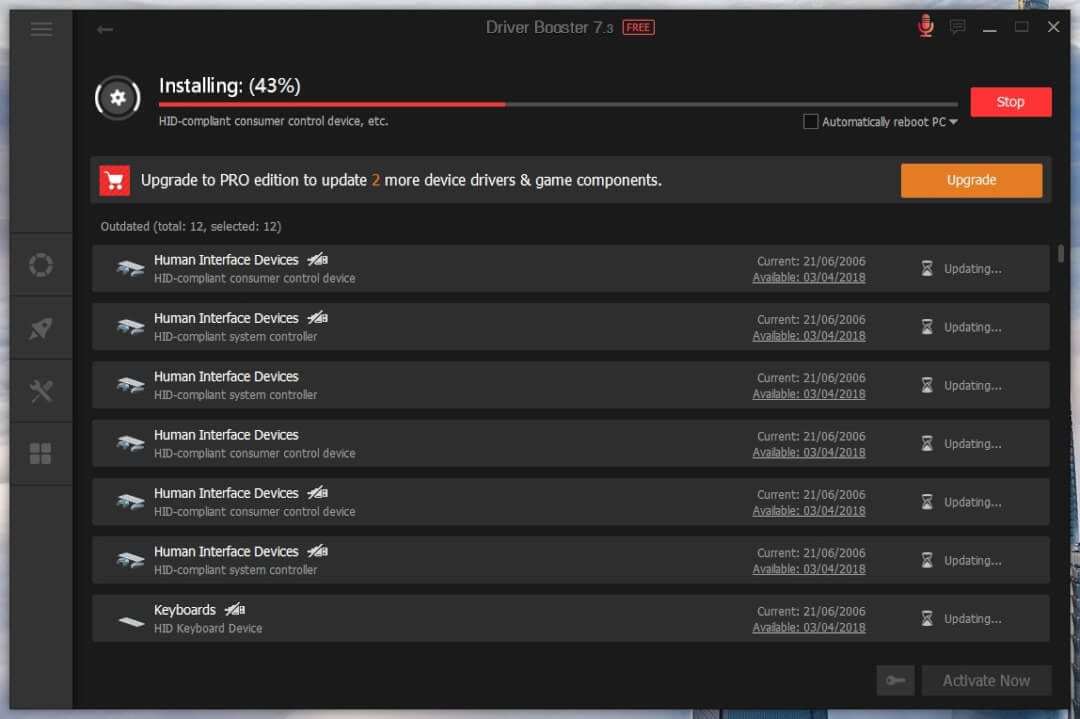Click the Upgrade button in the PRO banner
1080x719 pixels.
(970, 180)
